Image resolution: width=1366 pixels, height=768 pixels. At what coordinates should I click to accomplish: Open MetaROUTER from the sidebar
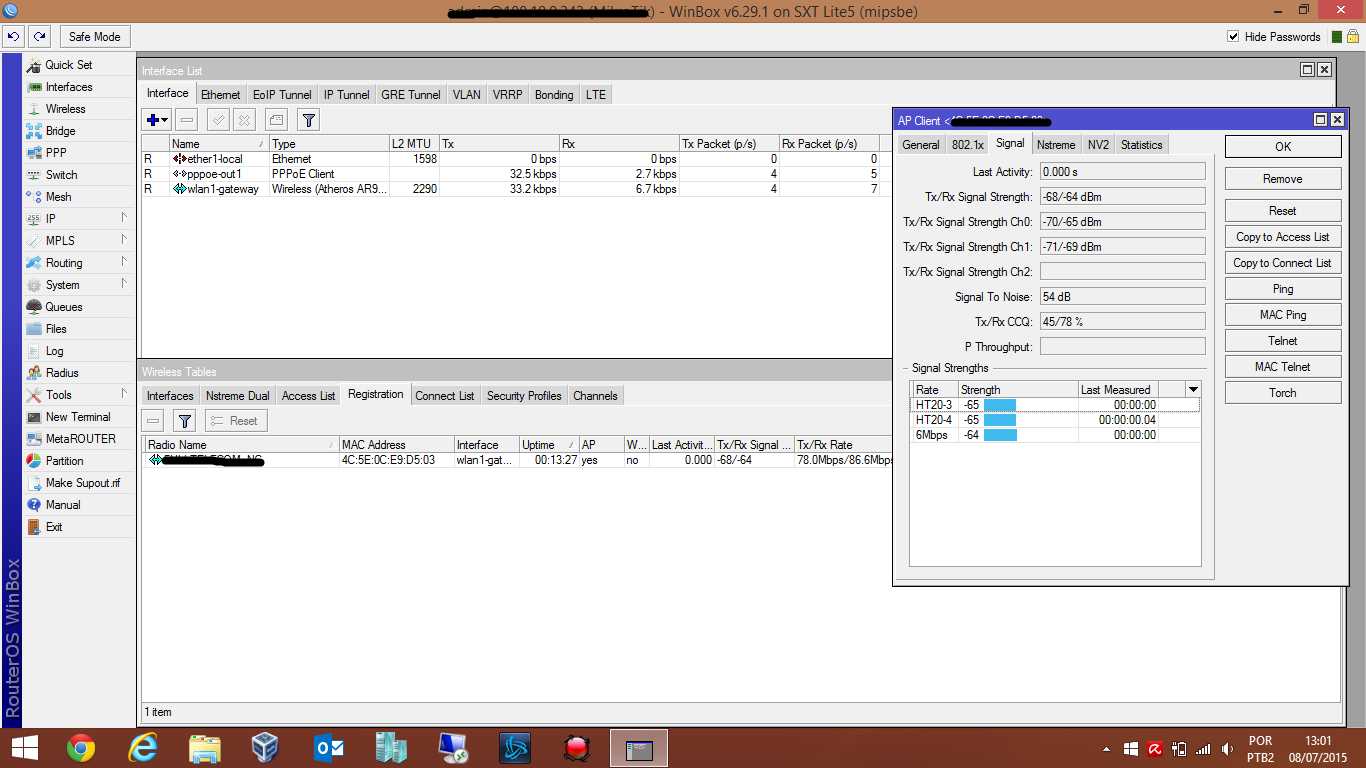80,439
